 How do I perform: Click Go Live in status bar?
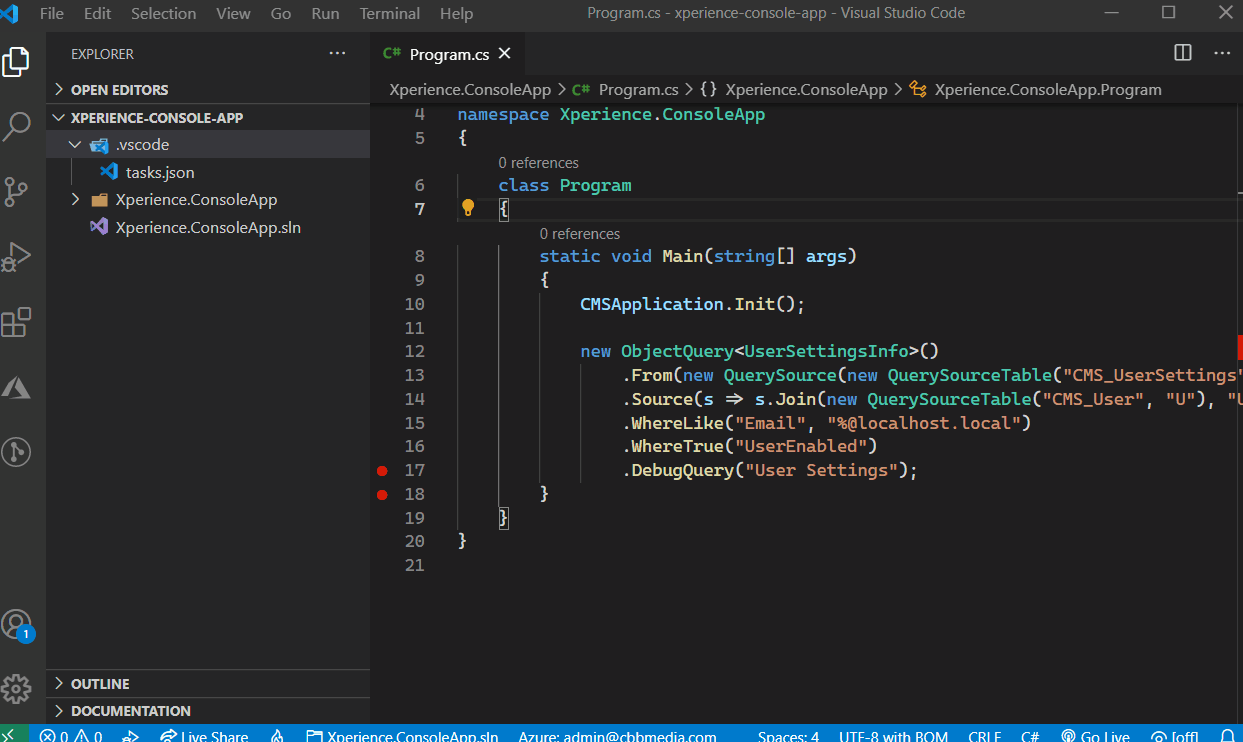[x=1094, y=736]
